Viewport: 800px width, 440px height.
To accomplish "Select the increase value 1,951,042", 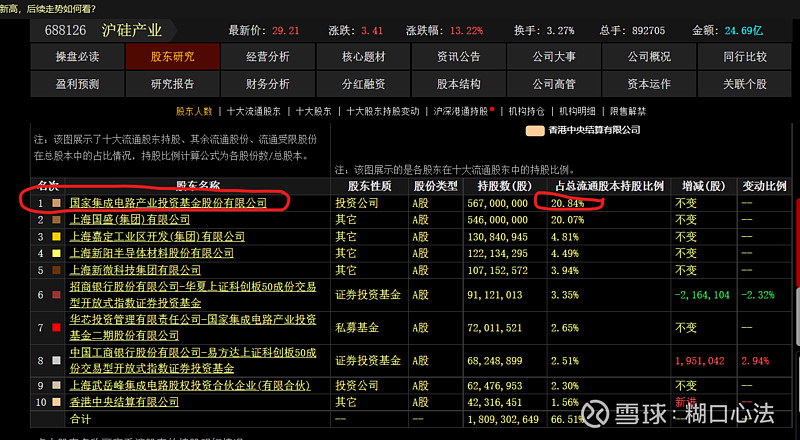I will pos(699,361).
